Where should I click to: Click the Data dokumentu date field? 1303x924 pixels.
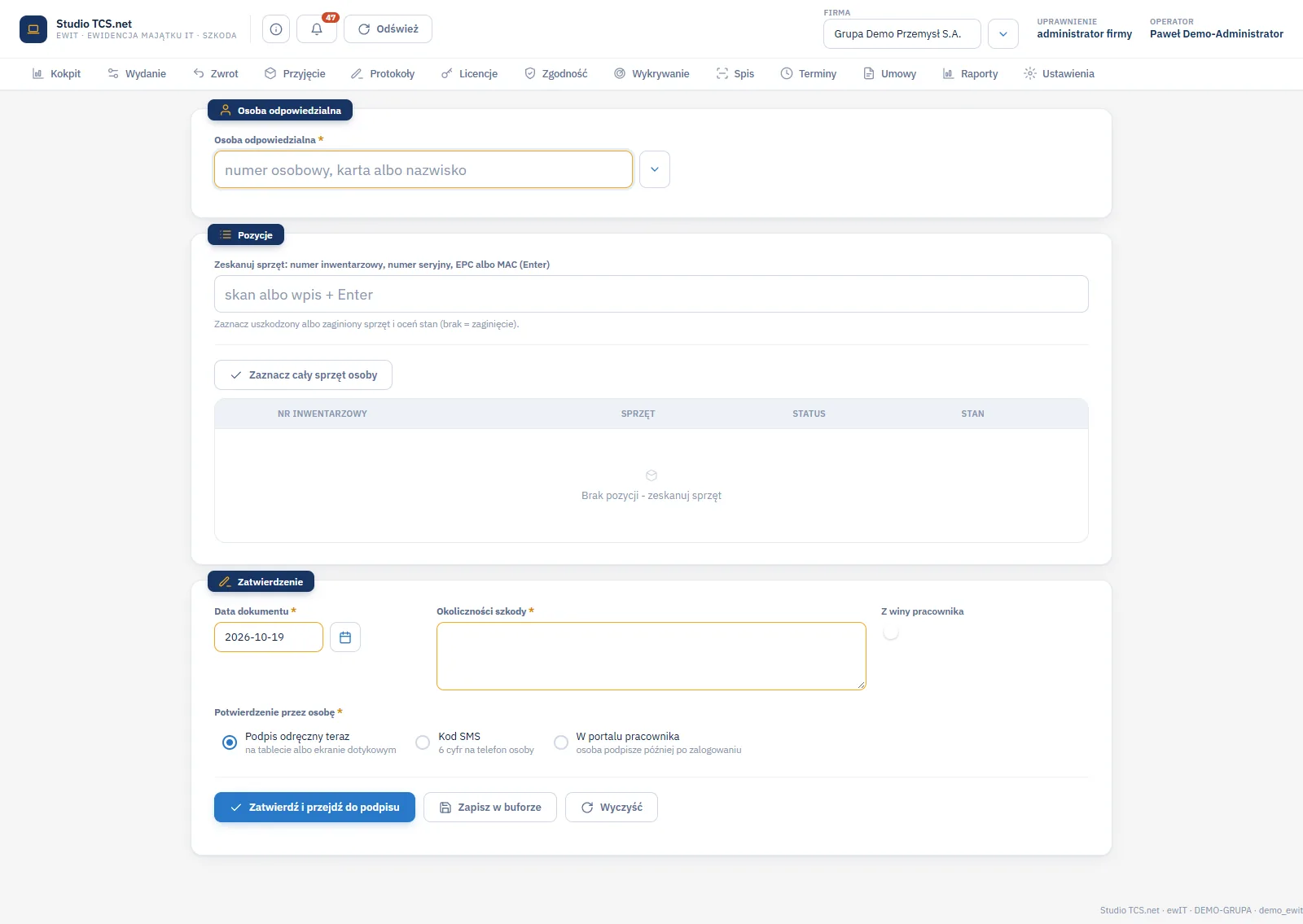coord(269,637)
